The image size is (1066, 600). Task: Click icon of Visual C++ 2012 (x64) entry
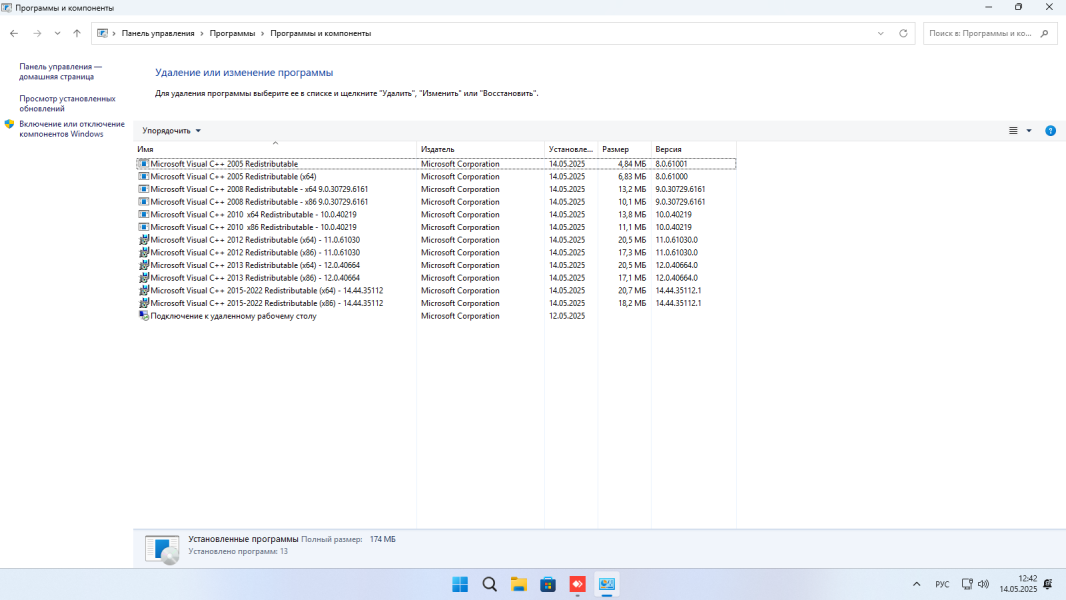(143, 240)
